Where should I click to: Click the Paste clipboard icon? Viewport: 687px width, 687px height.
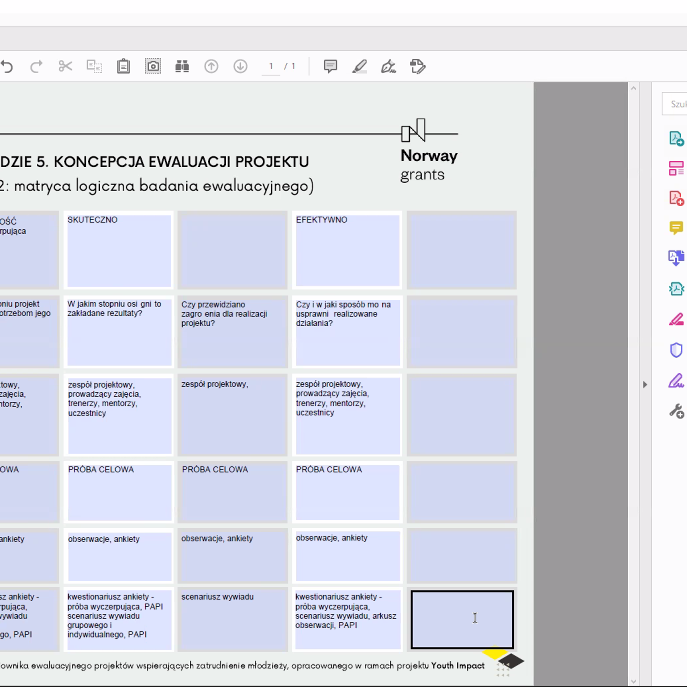(123, 67)
